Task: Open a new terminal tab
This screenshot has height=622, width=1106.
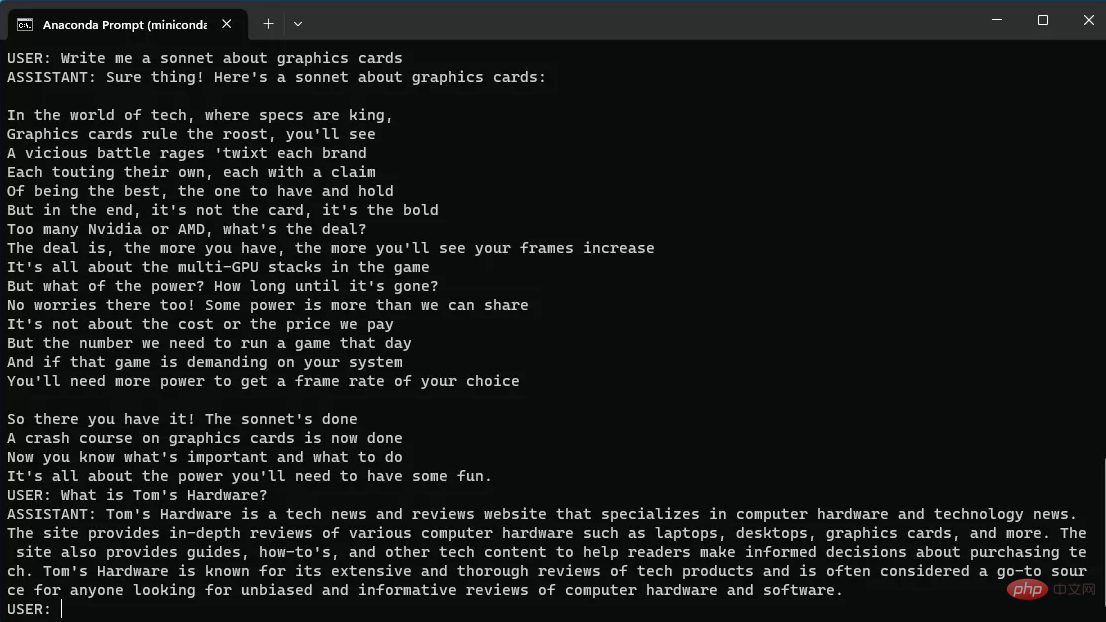Action: click(x=268, y=23)
